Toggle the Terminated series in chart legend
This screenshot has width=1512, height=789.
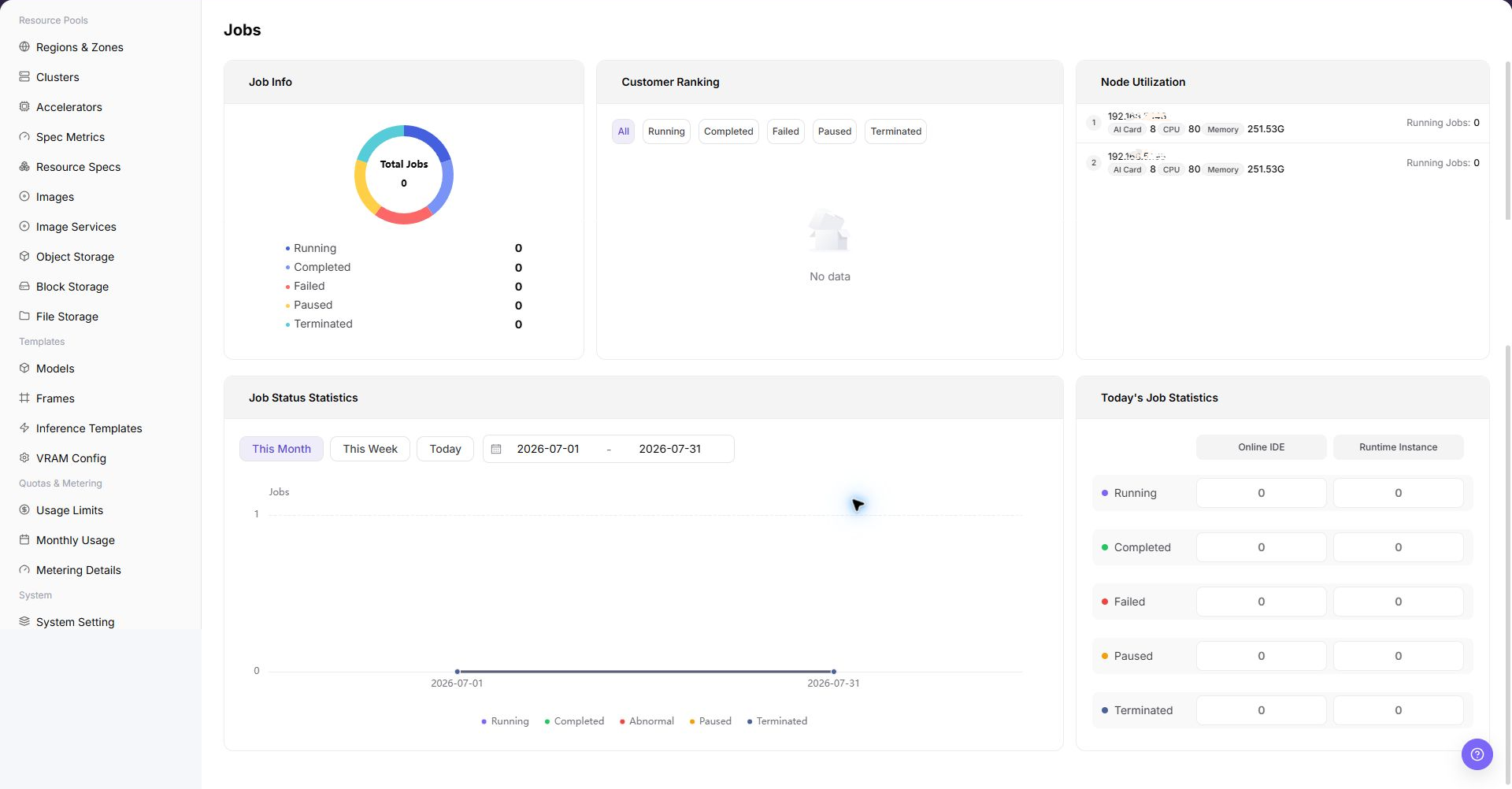pyautogui.click(x=776, y=721)
